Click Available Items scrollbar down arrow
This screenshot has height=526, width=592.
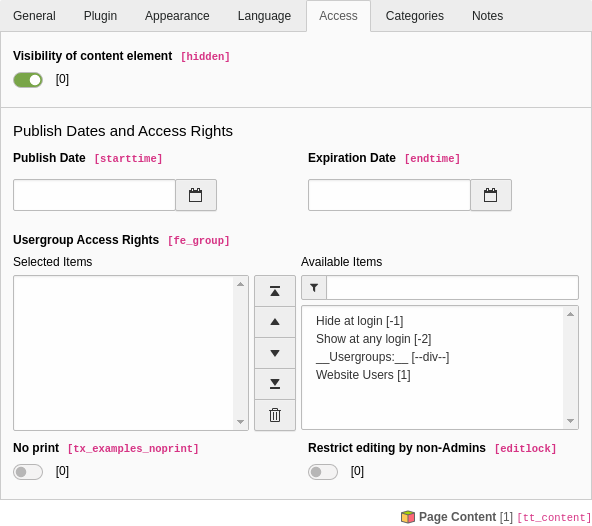[570, 421]
